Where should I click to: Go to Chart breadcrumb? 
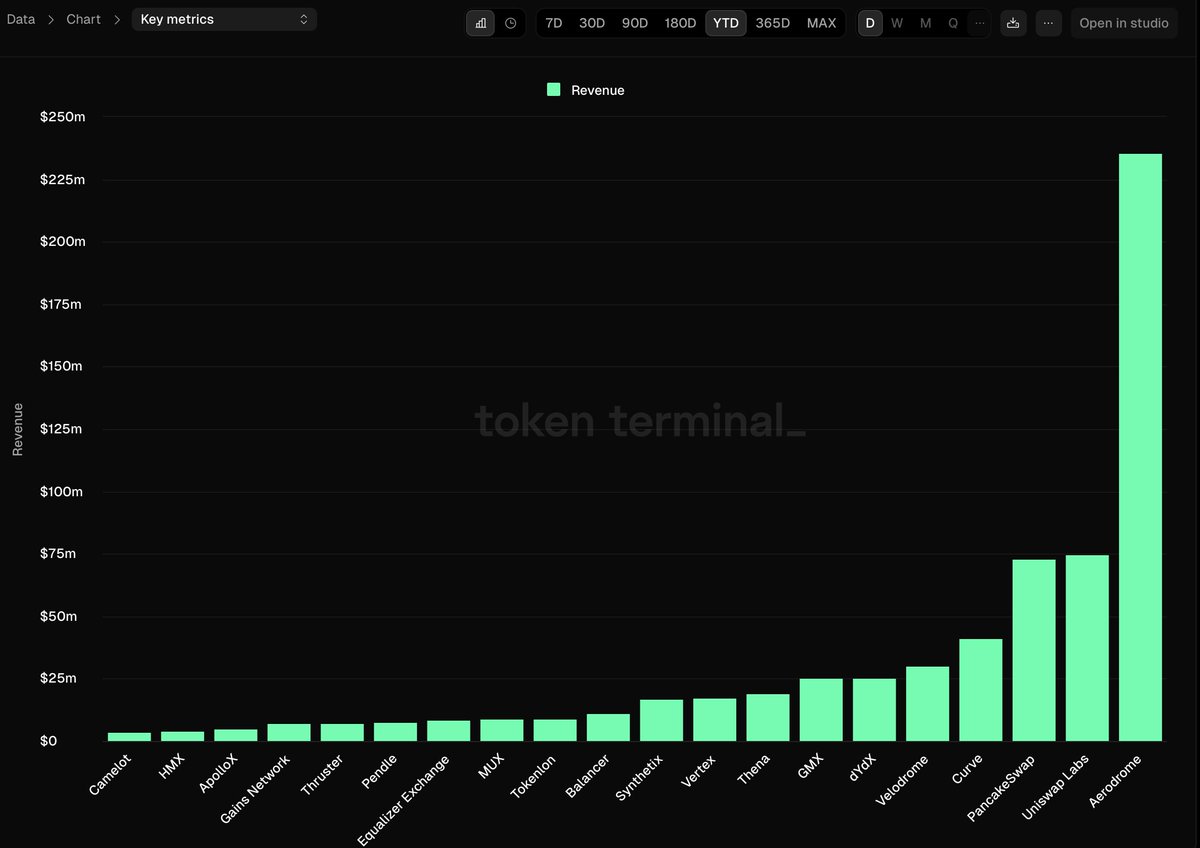(83, 19)
